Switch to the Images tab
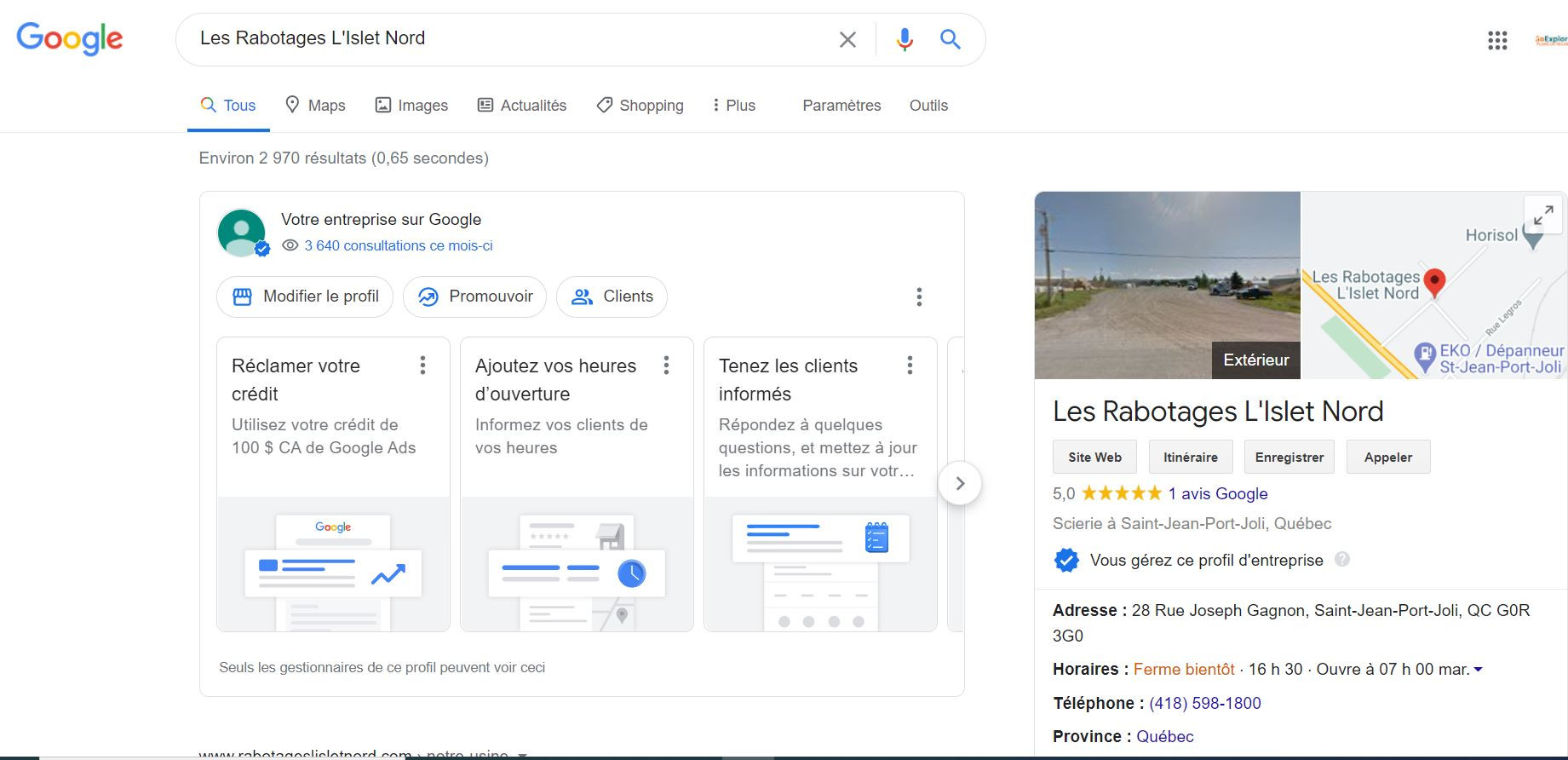The image size is (1568, 760). [411, 106]
